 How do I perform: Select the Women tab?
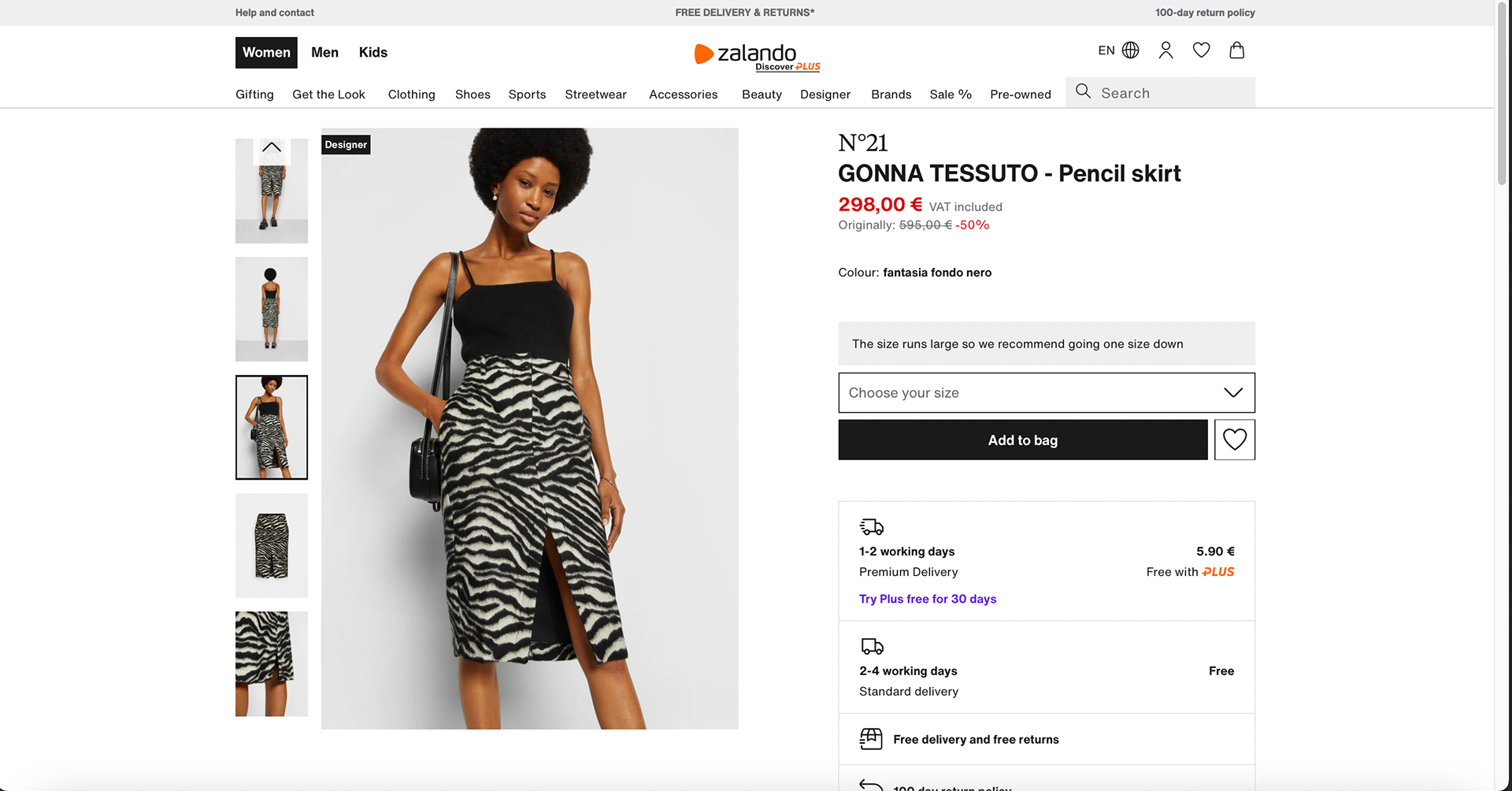(x=266, y=53)
